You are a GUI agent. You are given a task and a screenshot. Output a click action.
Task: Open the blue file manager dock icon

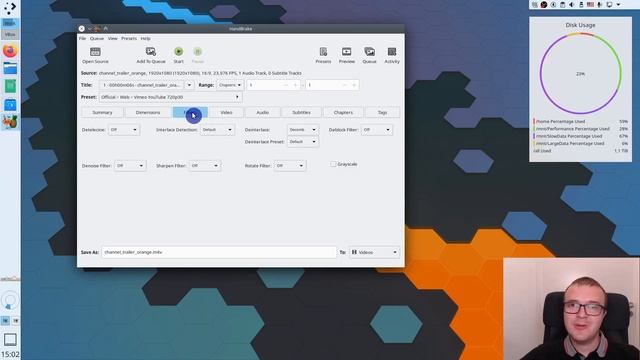click(10, 68)
